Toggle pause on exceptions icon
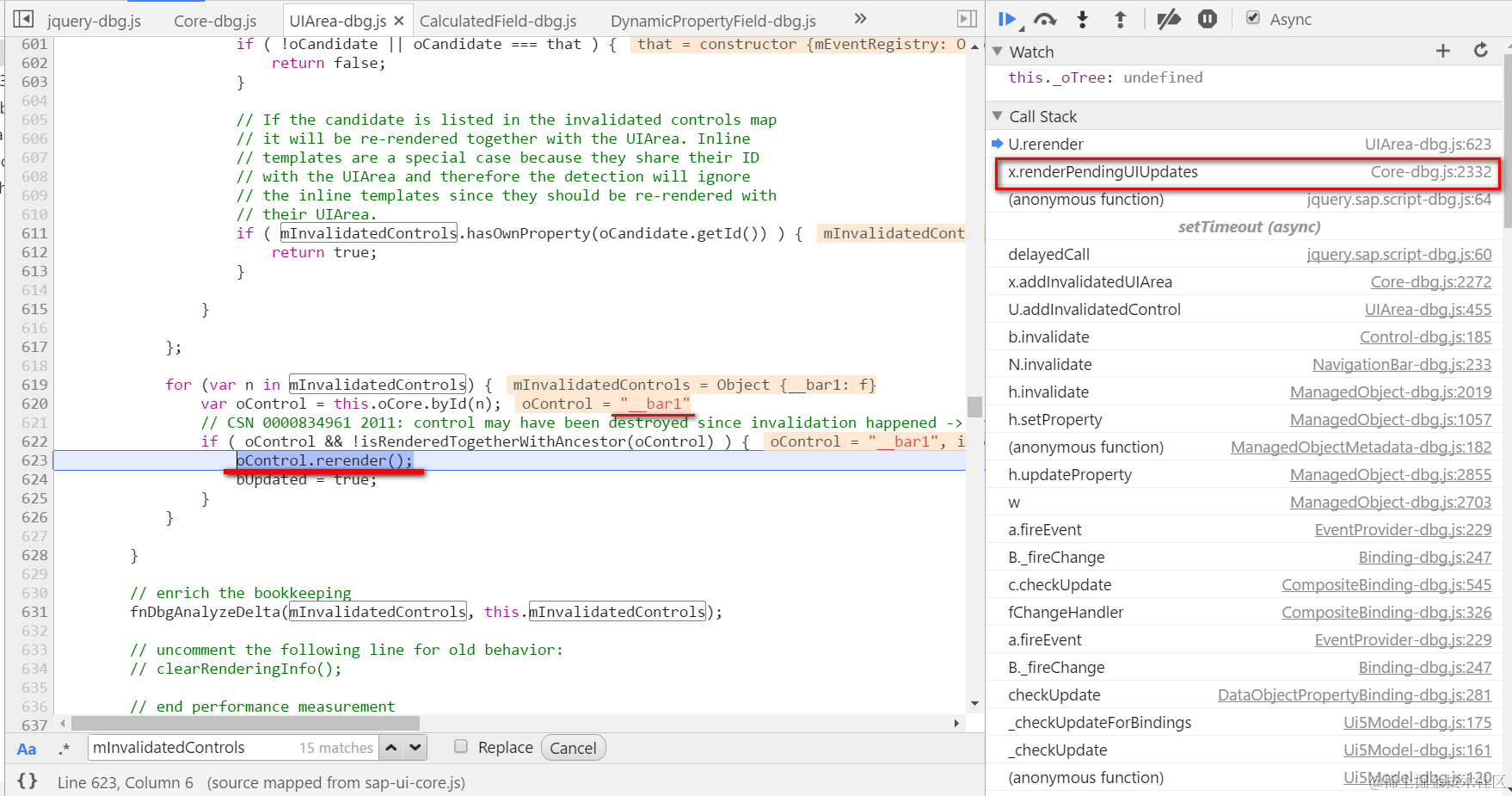1512x796 pixels. (x=1208, y=19)
